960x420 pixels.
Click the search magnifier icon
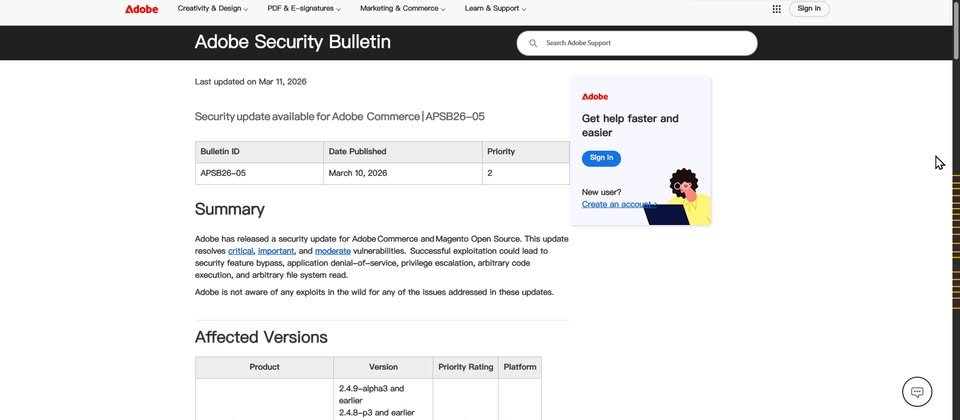533,43
